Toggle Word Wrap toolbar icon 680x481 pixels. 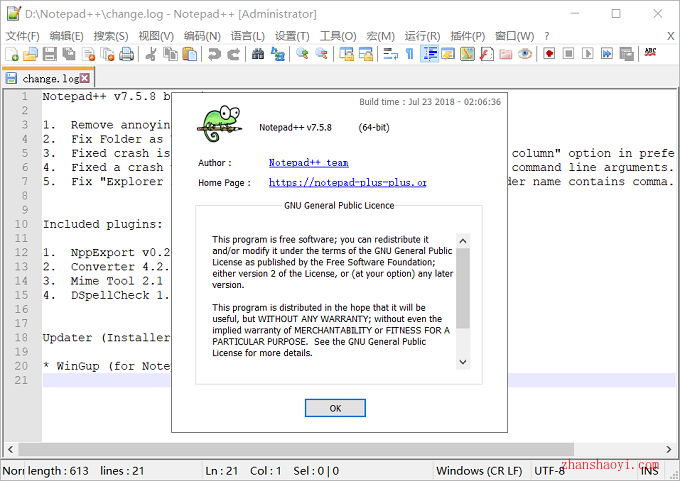pyautogui.click(x=390, y=54)
